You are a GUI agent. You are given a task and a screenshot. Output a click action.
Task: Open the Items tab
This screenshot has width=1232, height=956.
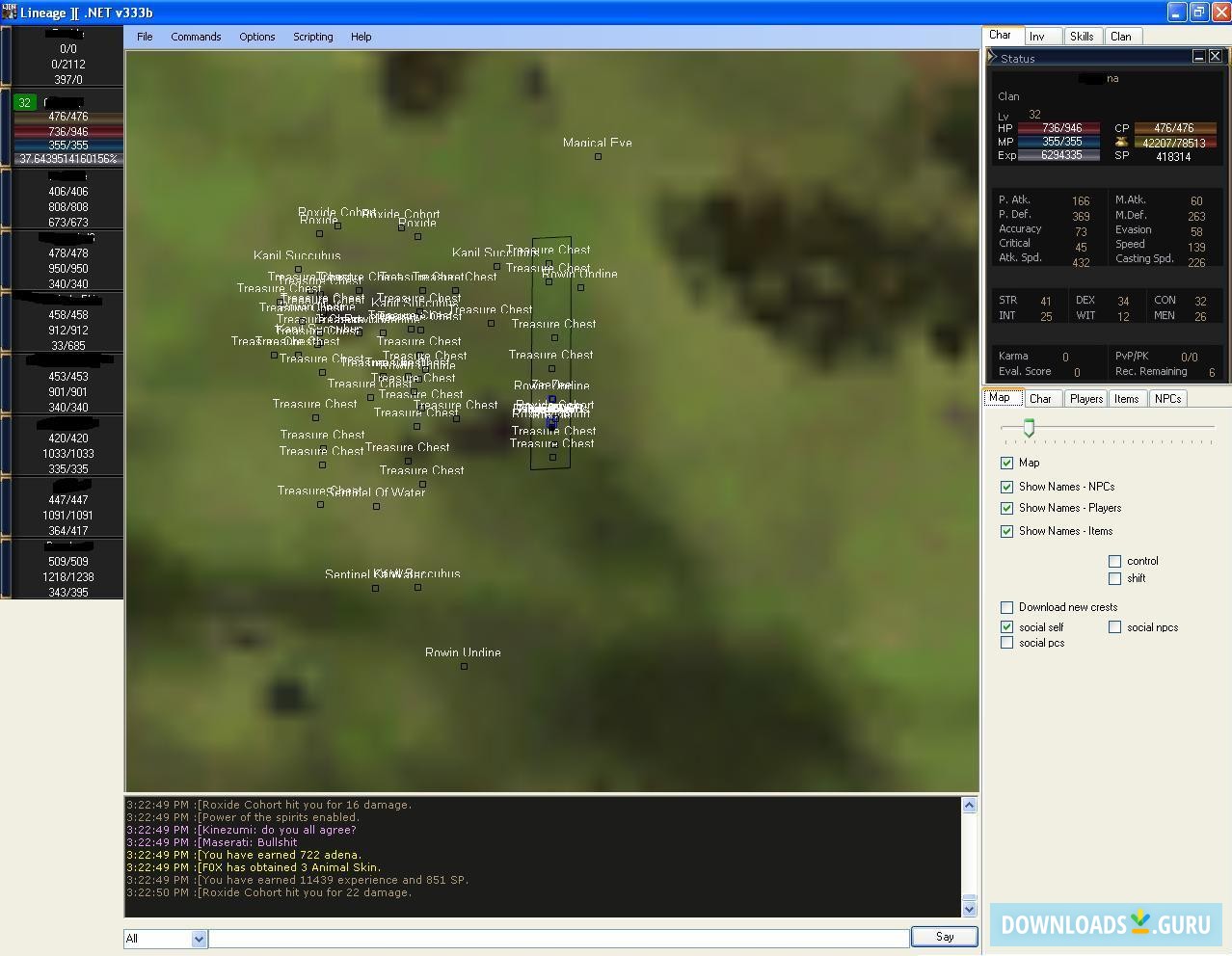[1126, 399]
